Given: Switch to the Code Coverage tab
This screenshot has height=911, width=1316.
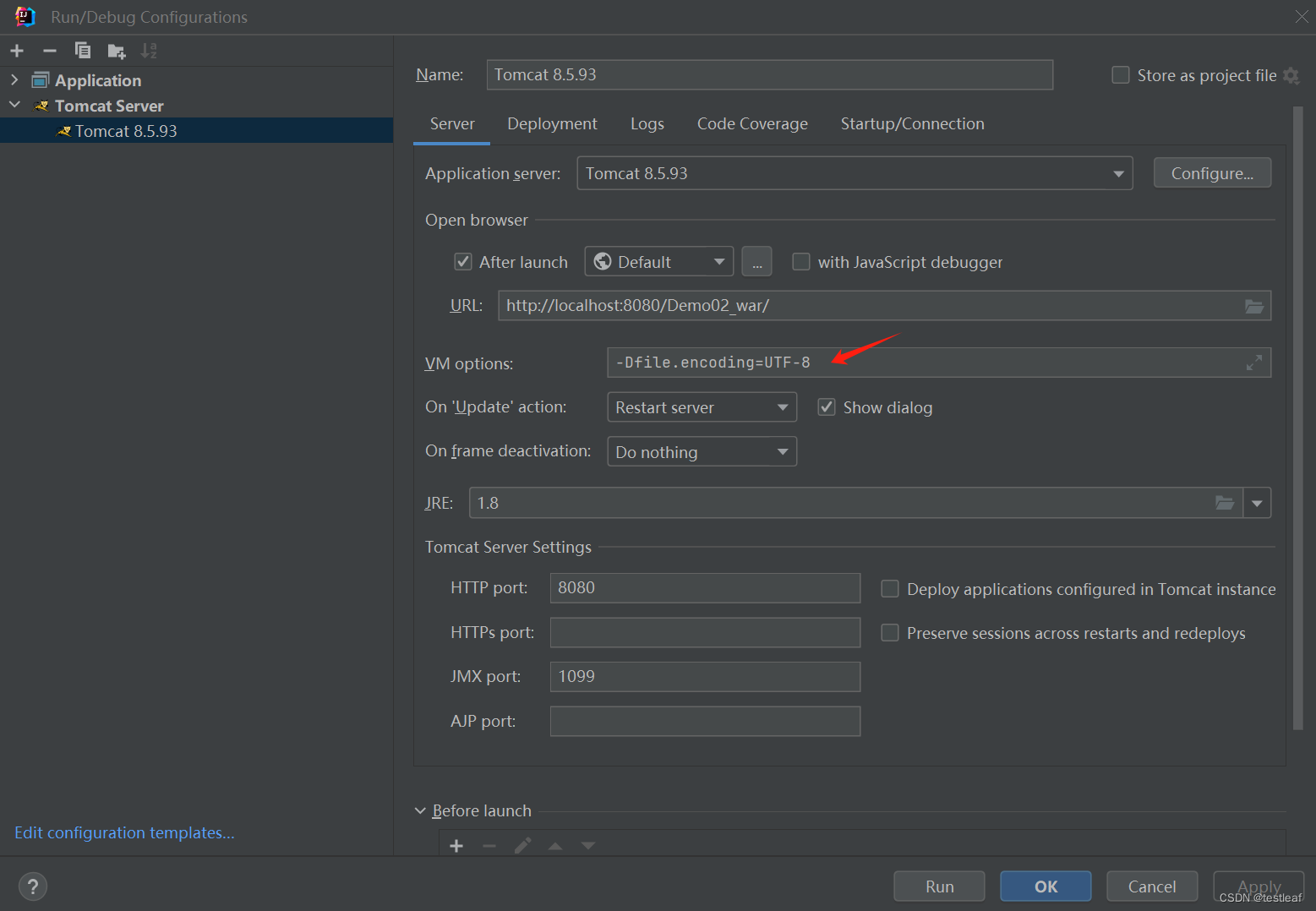Looking at the screenshot, I should tap(752, 123).
